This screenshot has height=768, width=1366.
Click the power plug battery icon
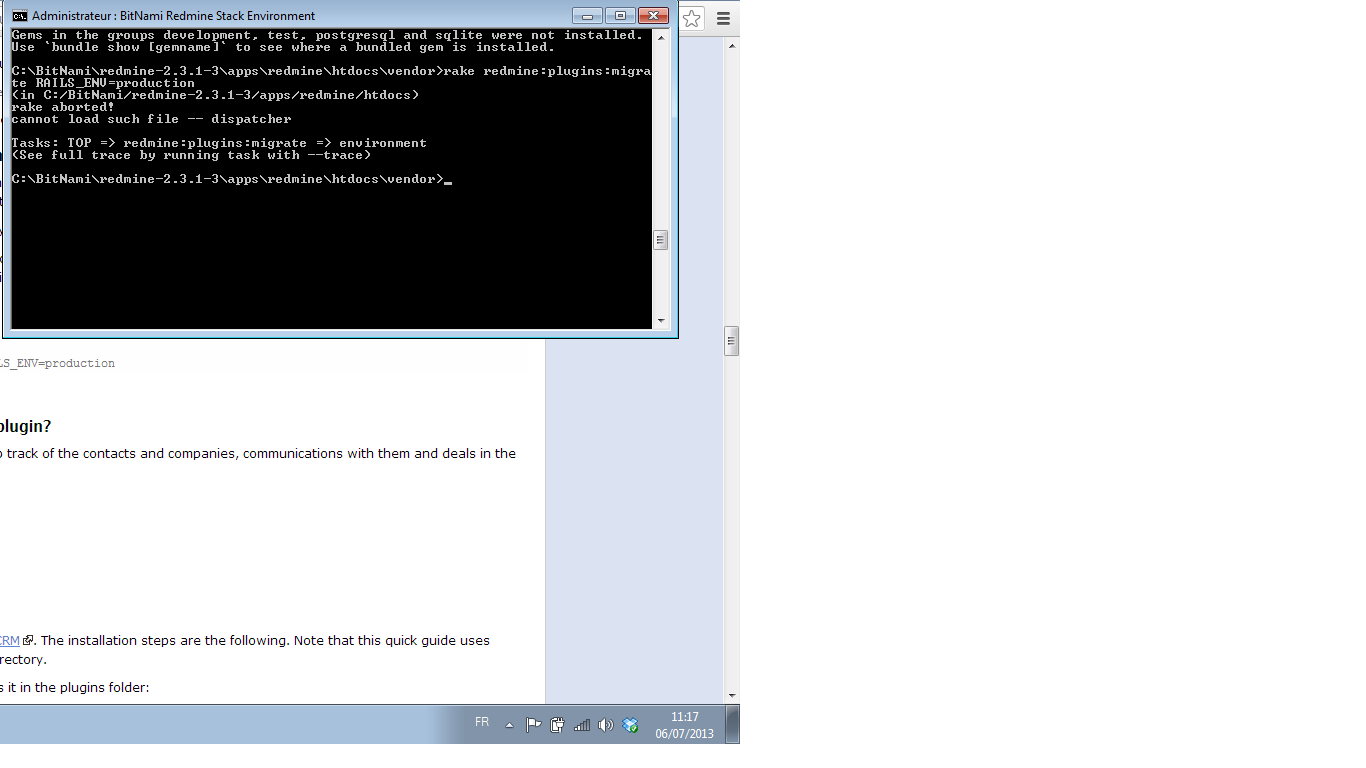pos(557,725)
